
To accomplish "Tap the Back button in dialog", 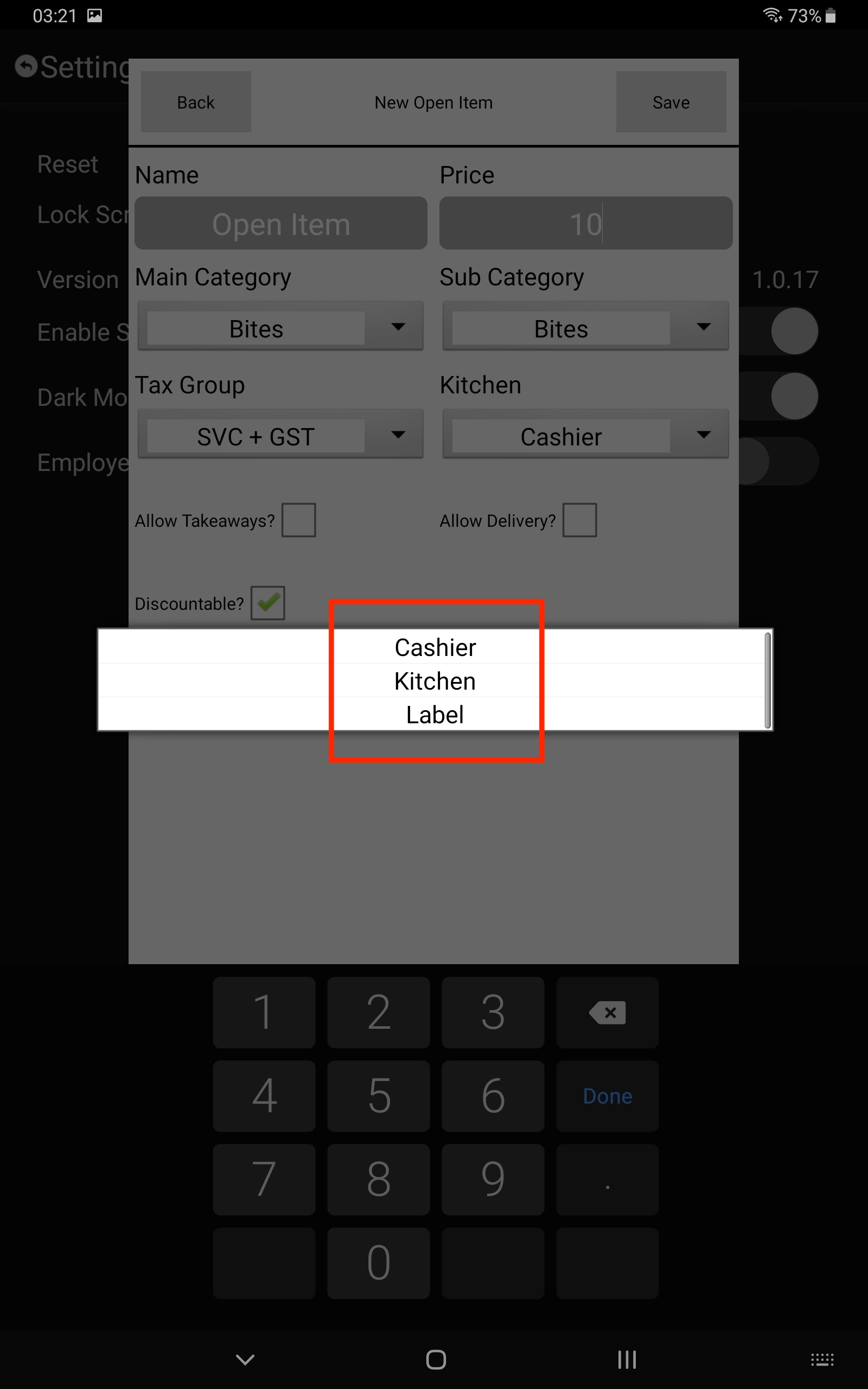I will (x=196, y=102).
